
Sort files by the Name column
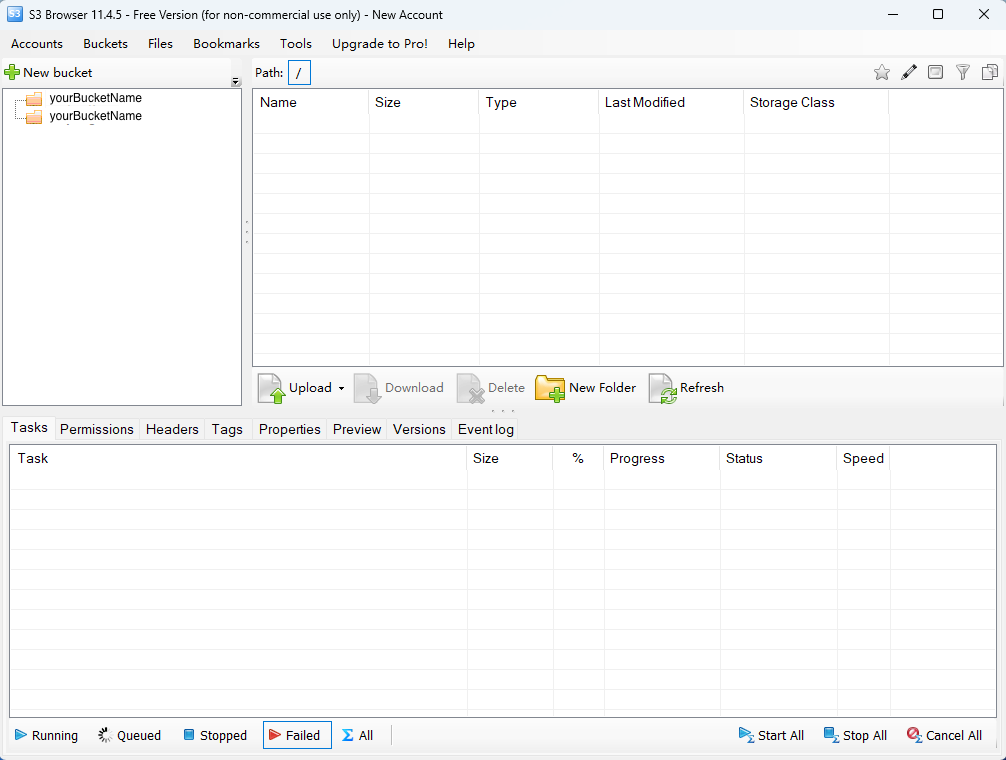coord(311,103)
